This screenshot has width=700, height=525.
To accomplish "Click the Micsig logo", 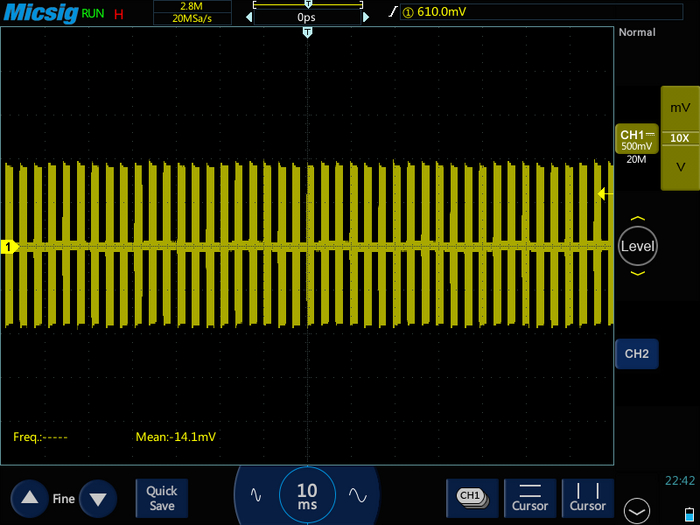I will 39,12.
